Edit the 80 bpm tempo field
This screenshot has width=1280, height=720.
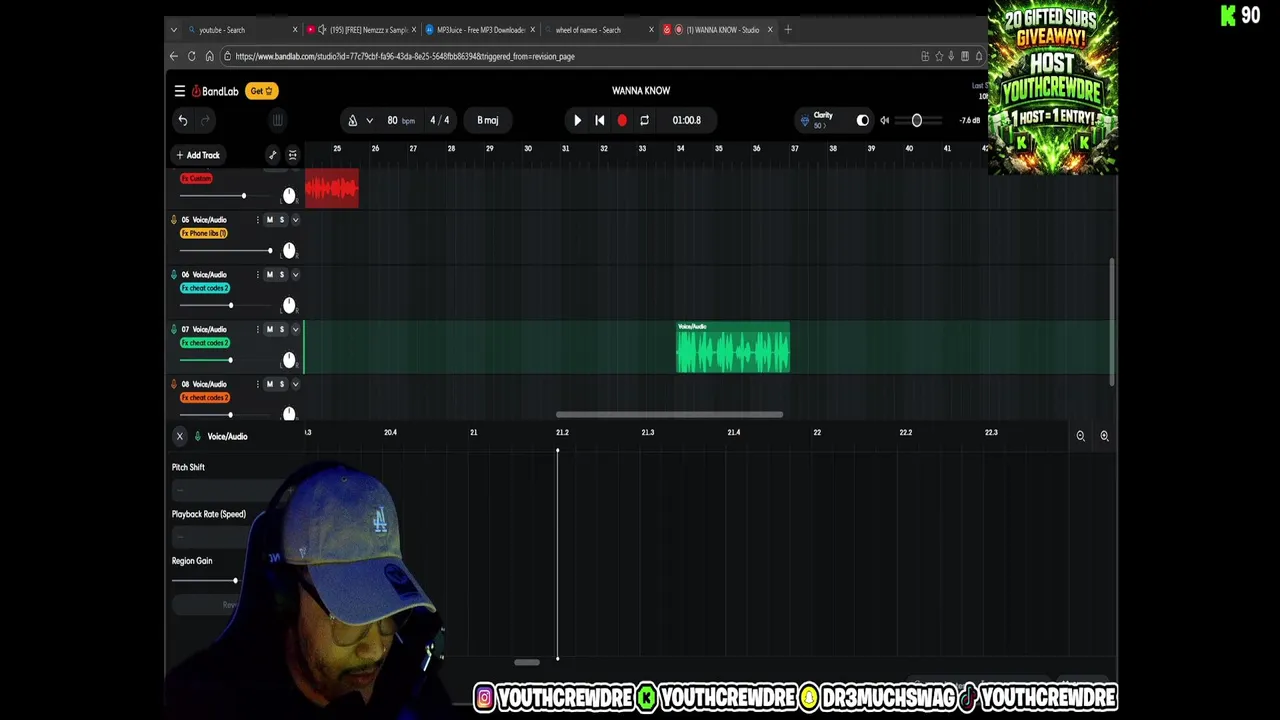pyautogui.click(x=401, y=120)
